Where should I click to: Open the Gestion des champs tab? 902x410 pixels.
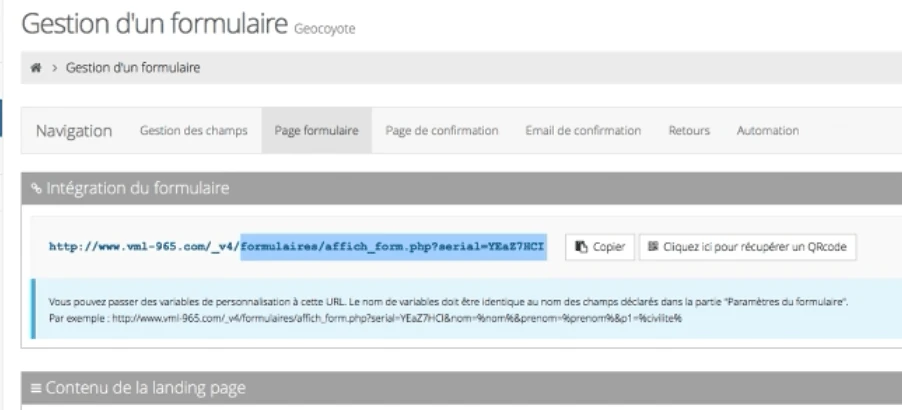click(193, 131)
